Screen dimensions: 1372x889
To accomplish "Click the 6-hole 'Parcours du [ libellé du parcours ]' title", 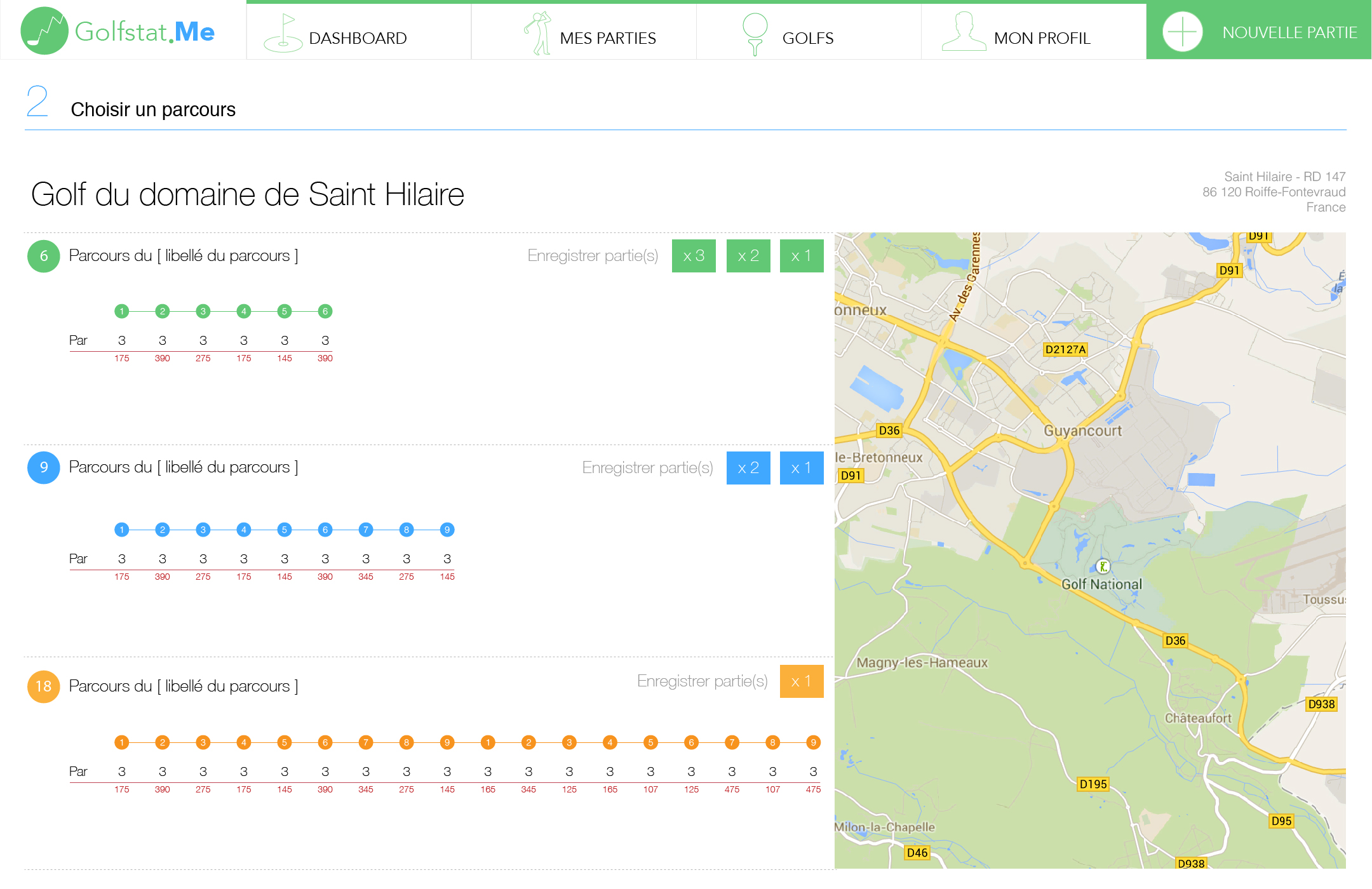I will pyautogui.click(x=184, y=256).
